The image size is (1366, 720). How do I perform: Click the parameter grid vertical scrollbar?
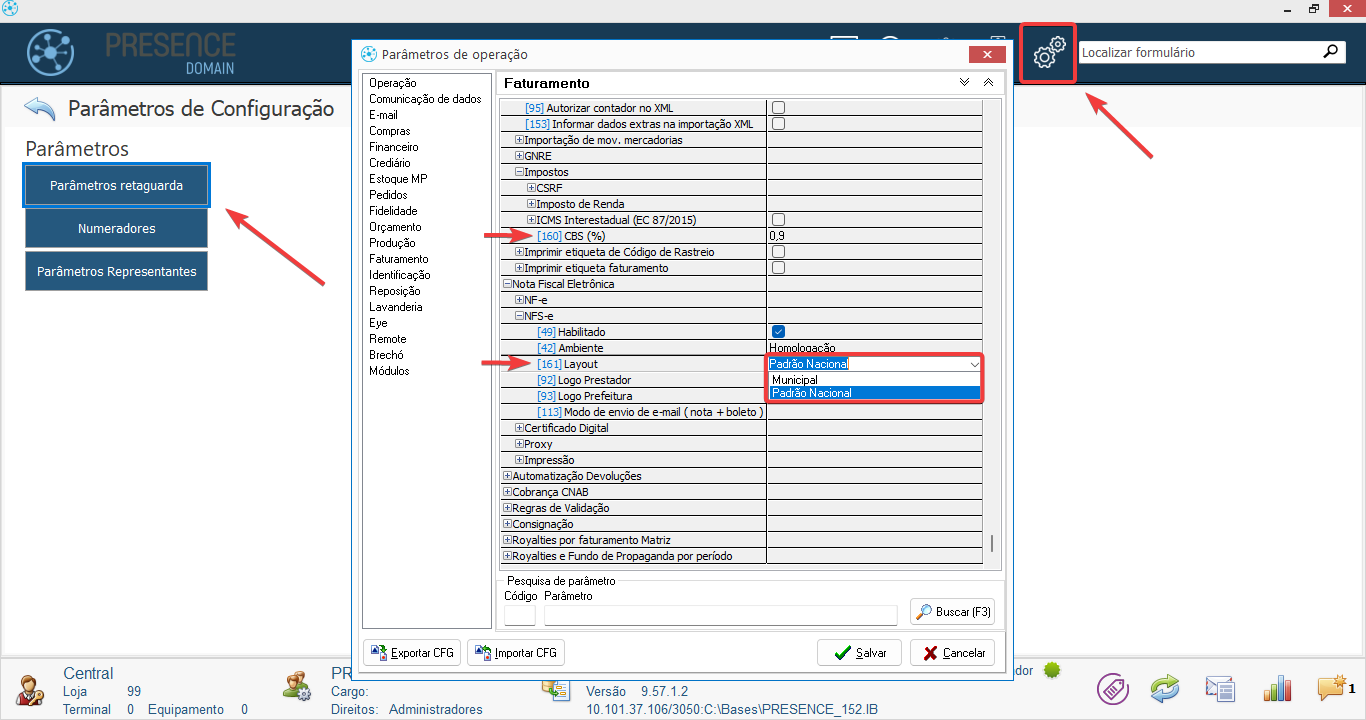tap(992, 543)
